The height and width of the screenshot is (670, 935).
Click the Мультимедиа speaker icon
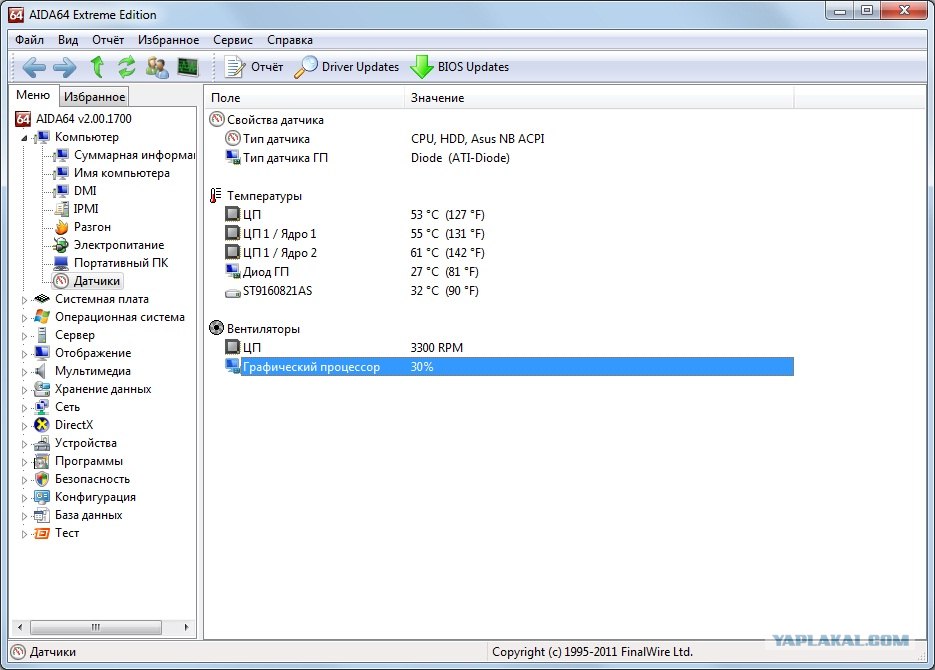41,371
